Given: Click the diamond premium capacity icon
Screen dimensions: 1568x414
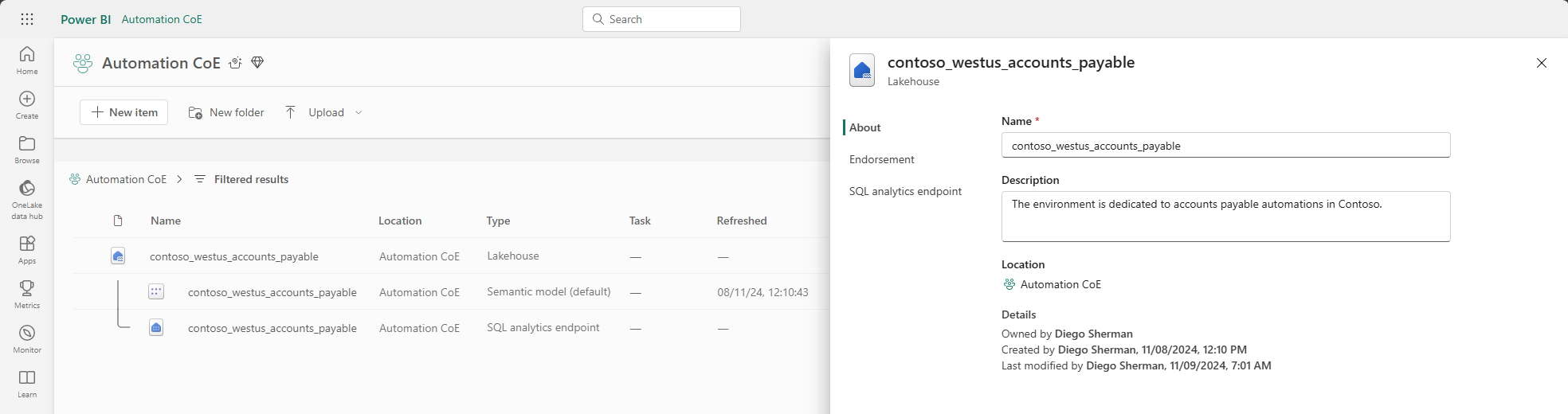Looking at the screenshot, I should [x=257, y=62].
